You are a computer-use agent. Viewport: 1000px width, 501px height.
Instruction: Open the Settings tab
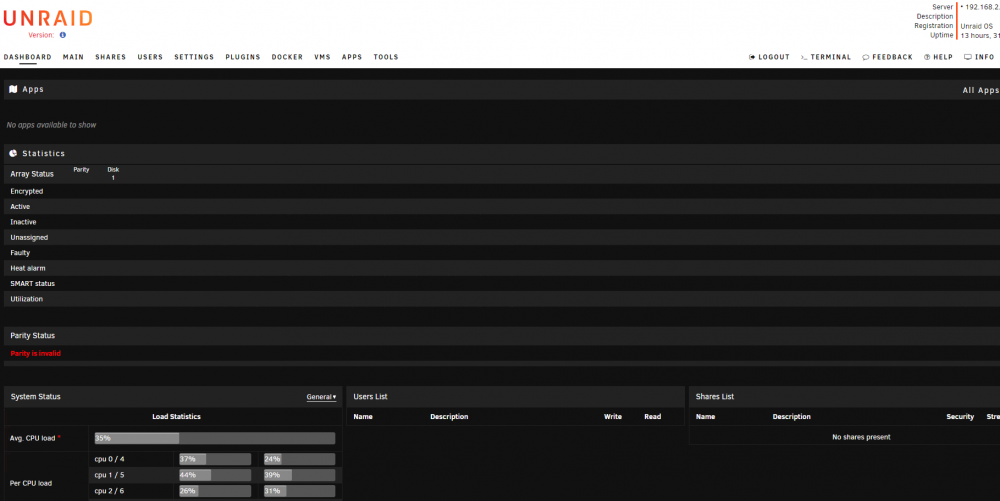click(x=194, y=57)
